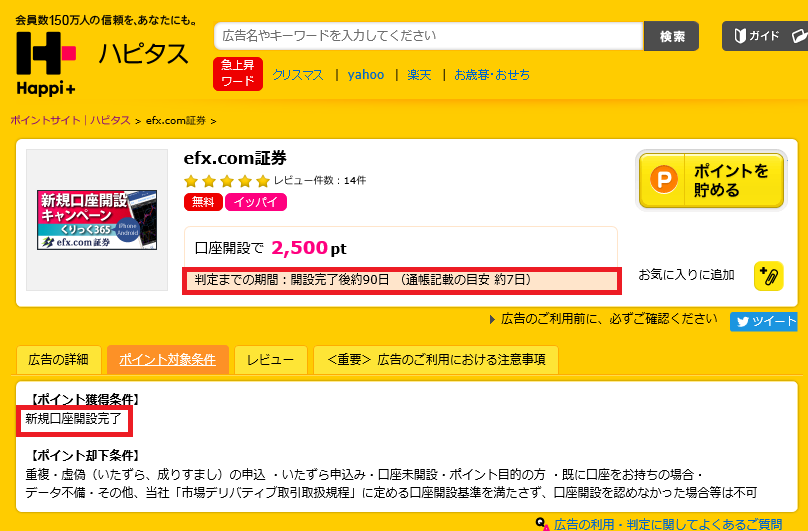Click the レビュー件数：14件 text
808x531 pixels.
coord(319,180)
